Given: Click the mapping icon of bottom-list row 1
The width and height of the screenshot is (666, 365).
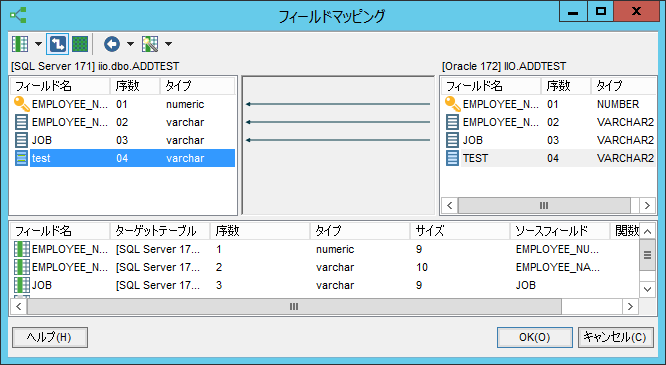Looking at the screenshot, I should pyautogui.click(x=22, y=249).
